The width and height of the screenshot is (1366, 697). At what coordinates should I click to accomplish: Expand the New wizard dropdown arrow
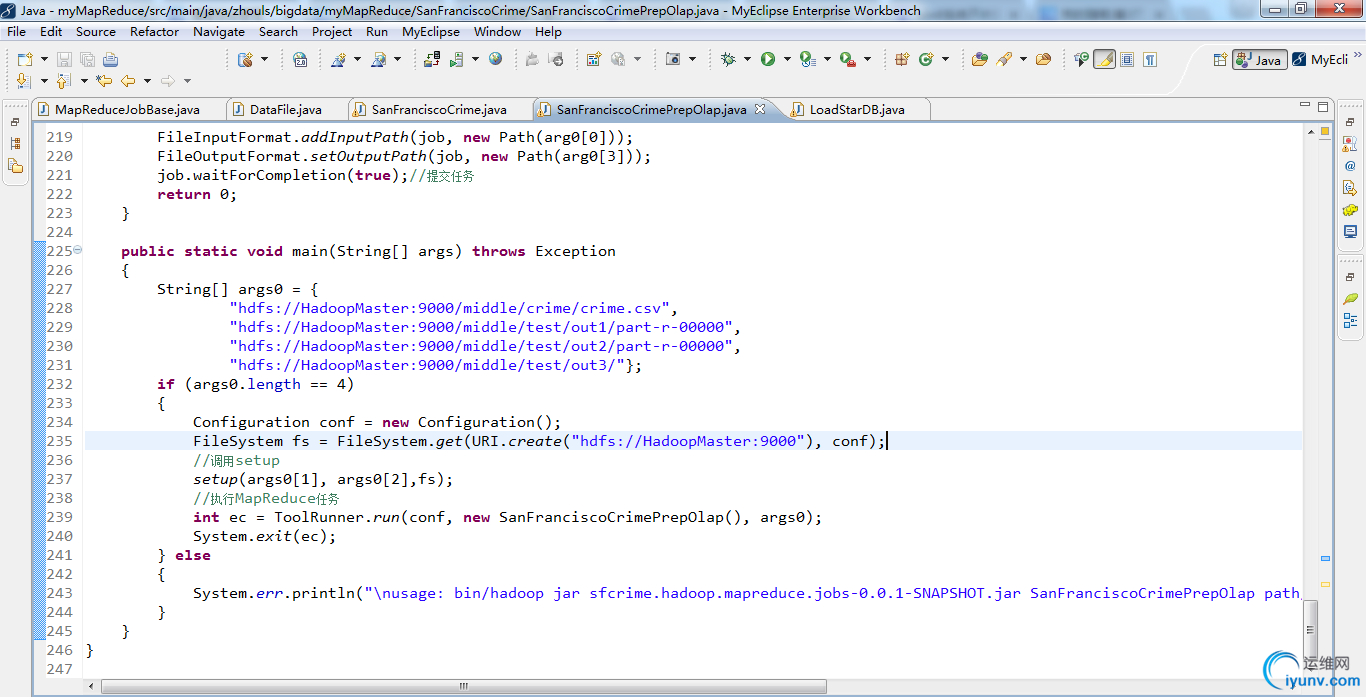(43, 59)
